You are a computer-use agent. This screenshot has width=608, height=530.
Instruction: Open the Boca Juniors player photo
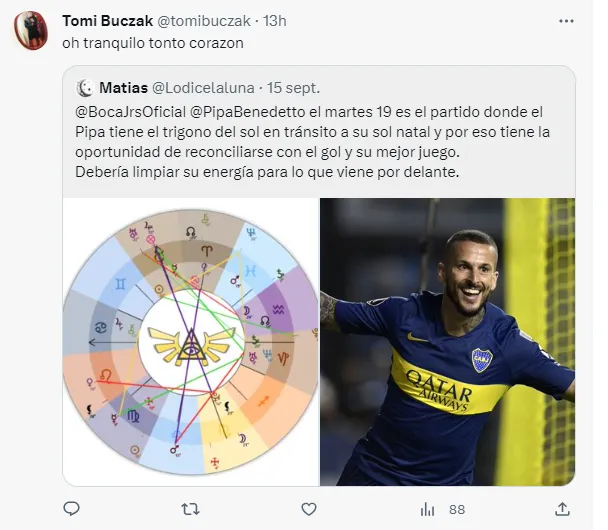447,341
